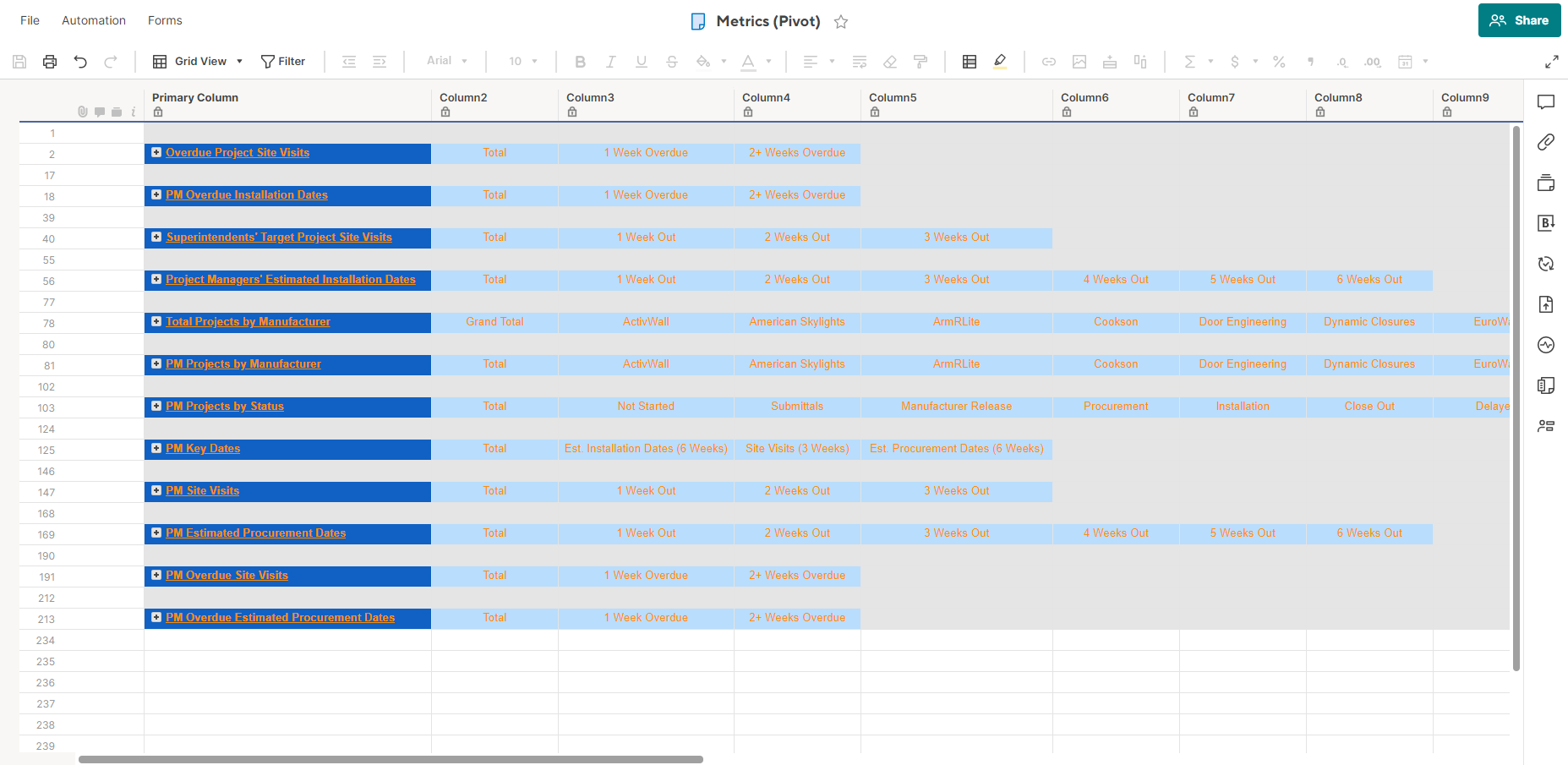Click the Save icon in toolbar

(19, 62)
